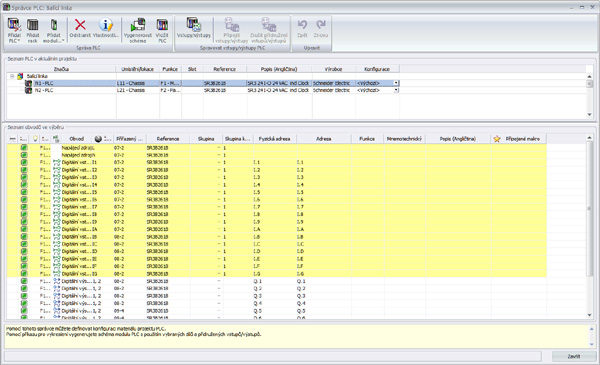The image size is (600, 365).
Task: Click the Připojit vstupy/výstupy icon
Action: [232, 24]
